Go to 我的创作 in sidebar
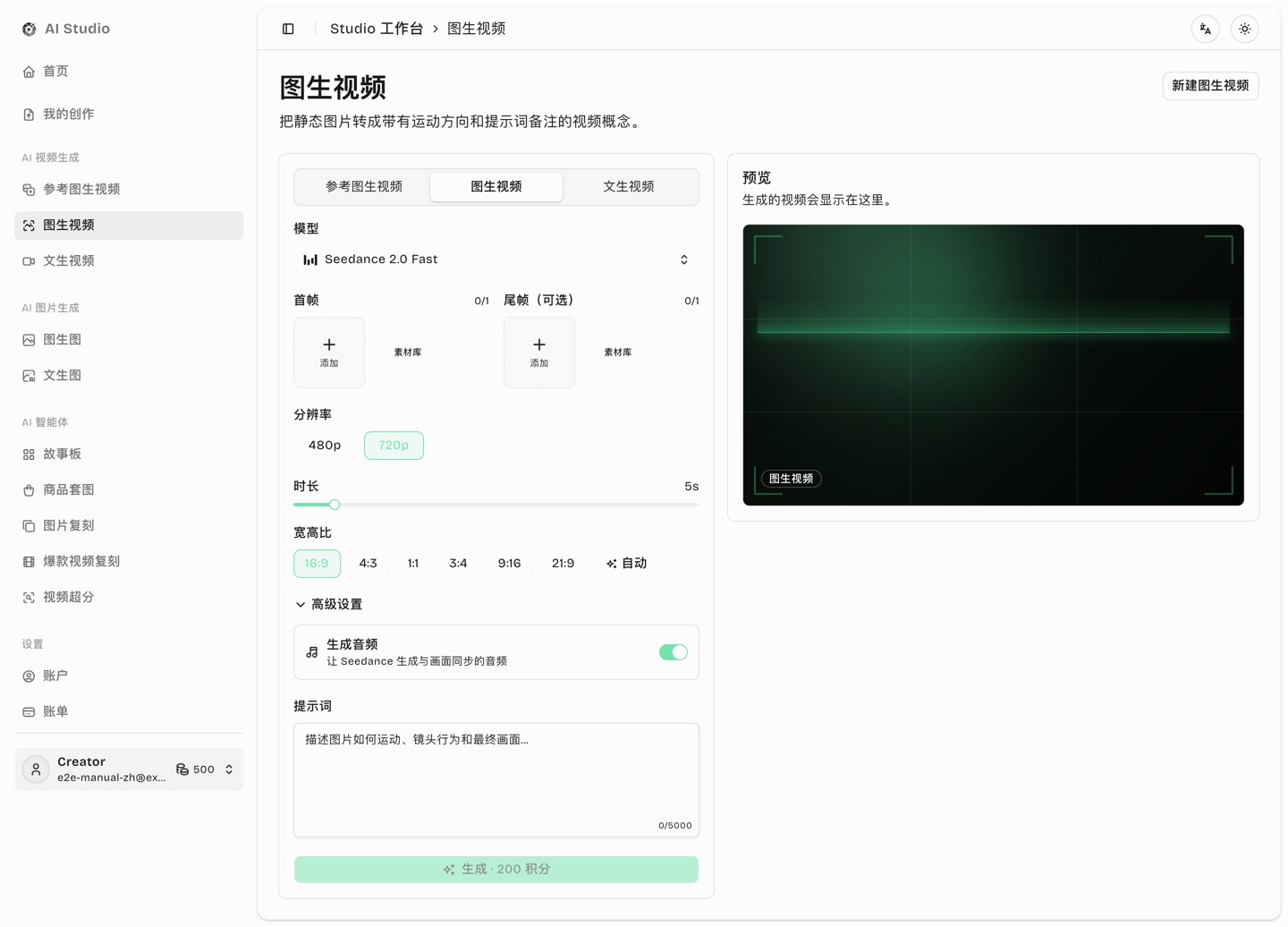The height and width of the screenshot is (927, 1288). (129, 115)
